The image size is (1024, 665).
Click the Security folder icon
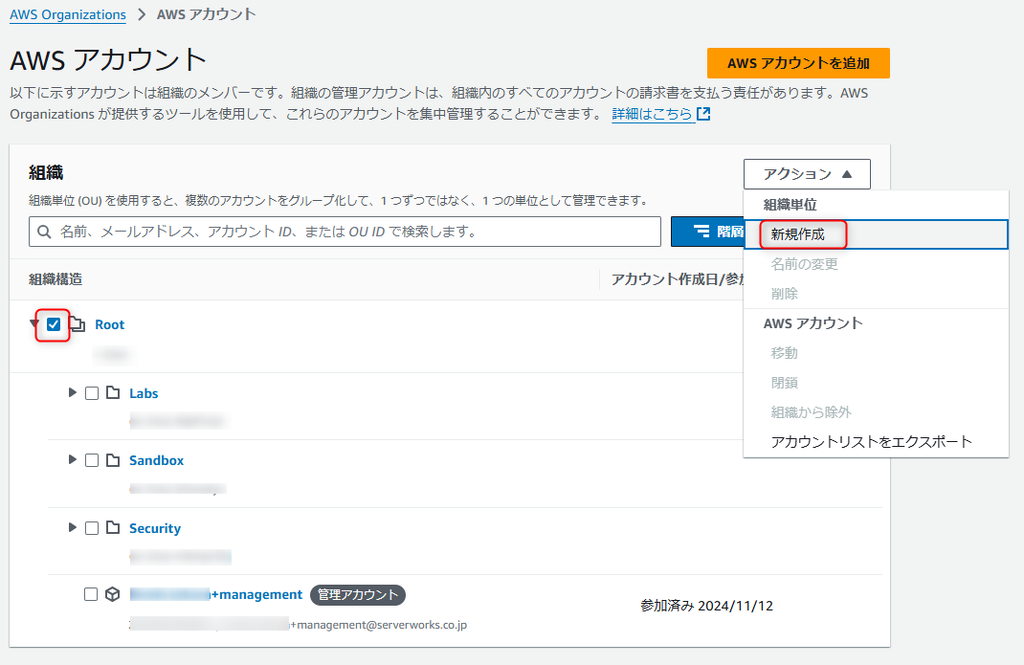click(113, 527)
